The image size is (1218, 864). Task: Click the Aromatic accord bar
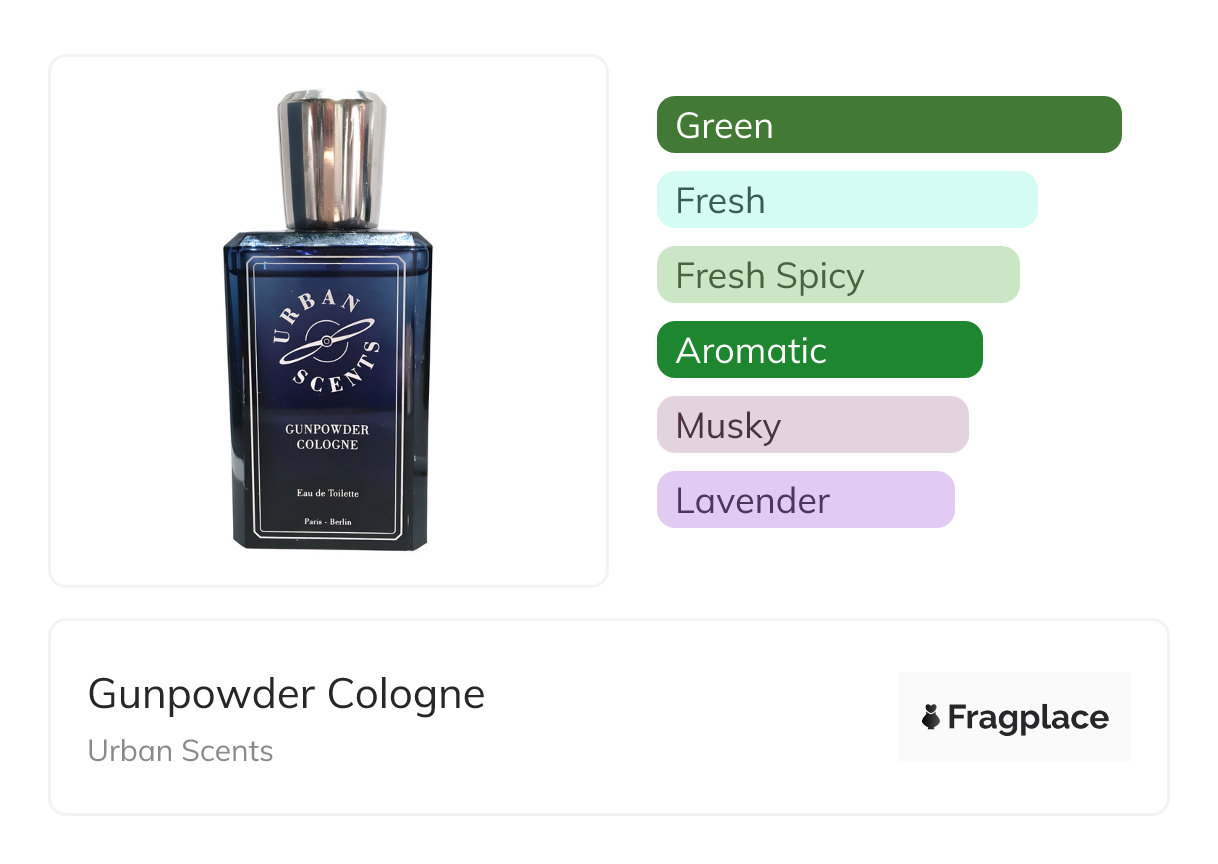[x=820, y=350]
